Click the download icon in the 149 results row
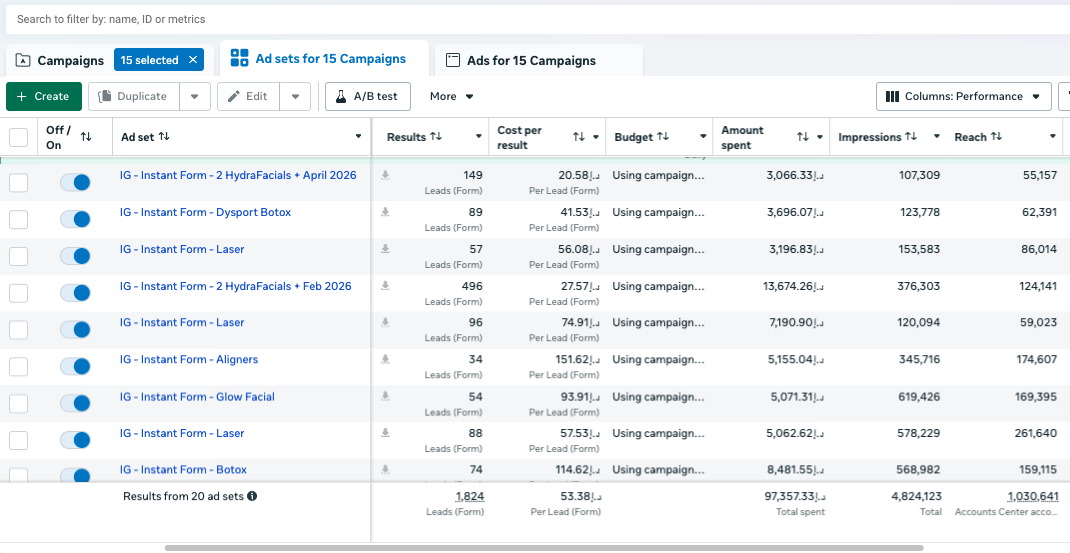Screen dimensions: 1070x553 [x=386, y=175]
